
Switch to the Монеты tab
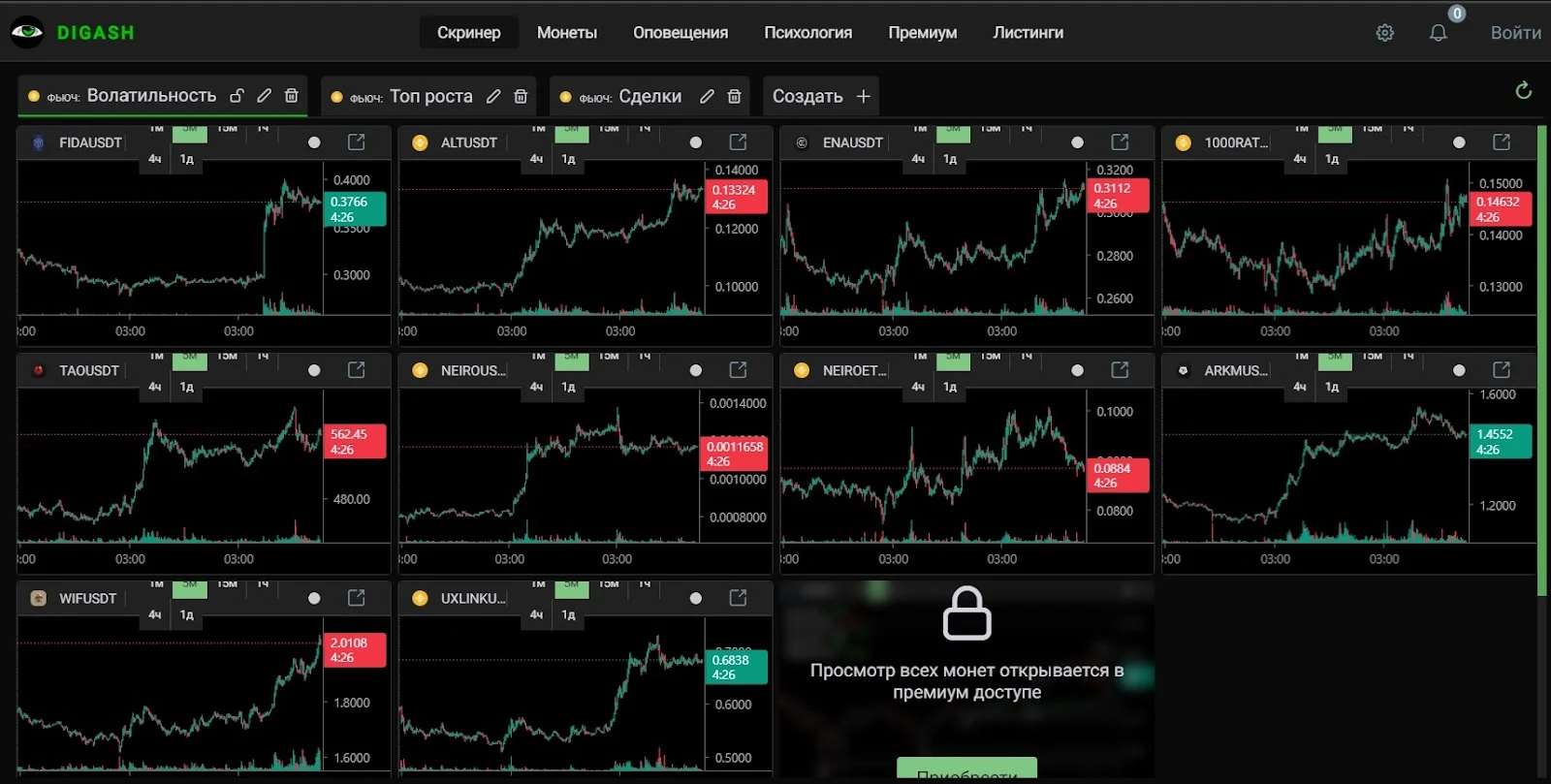(567, 33)
